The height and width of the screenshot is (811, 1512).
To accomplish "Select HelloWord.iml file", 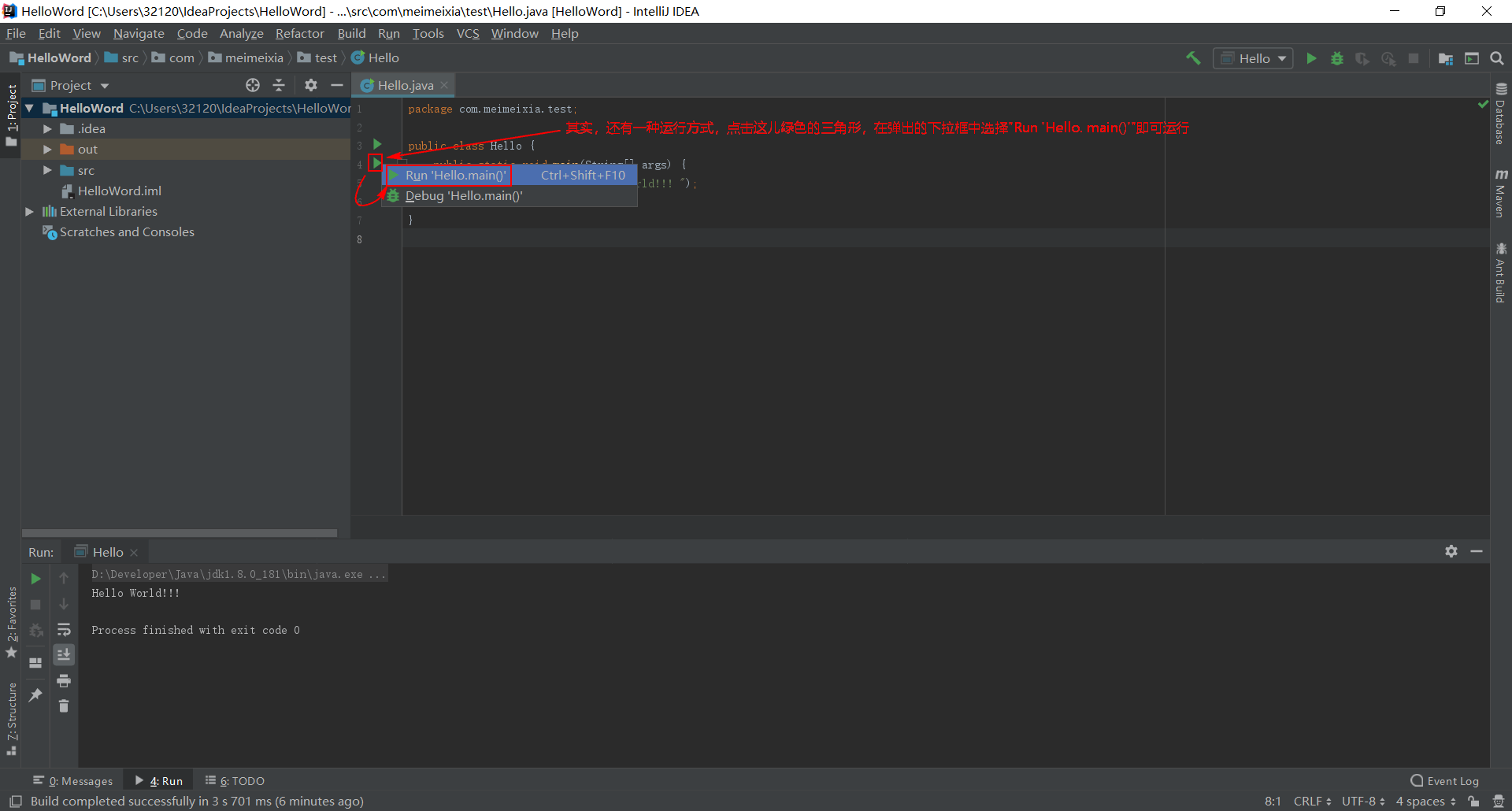I will 111,191.
